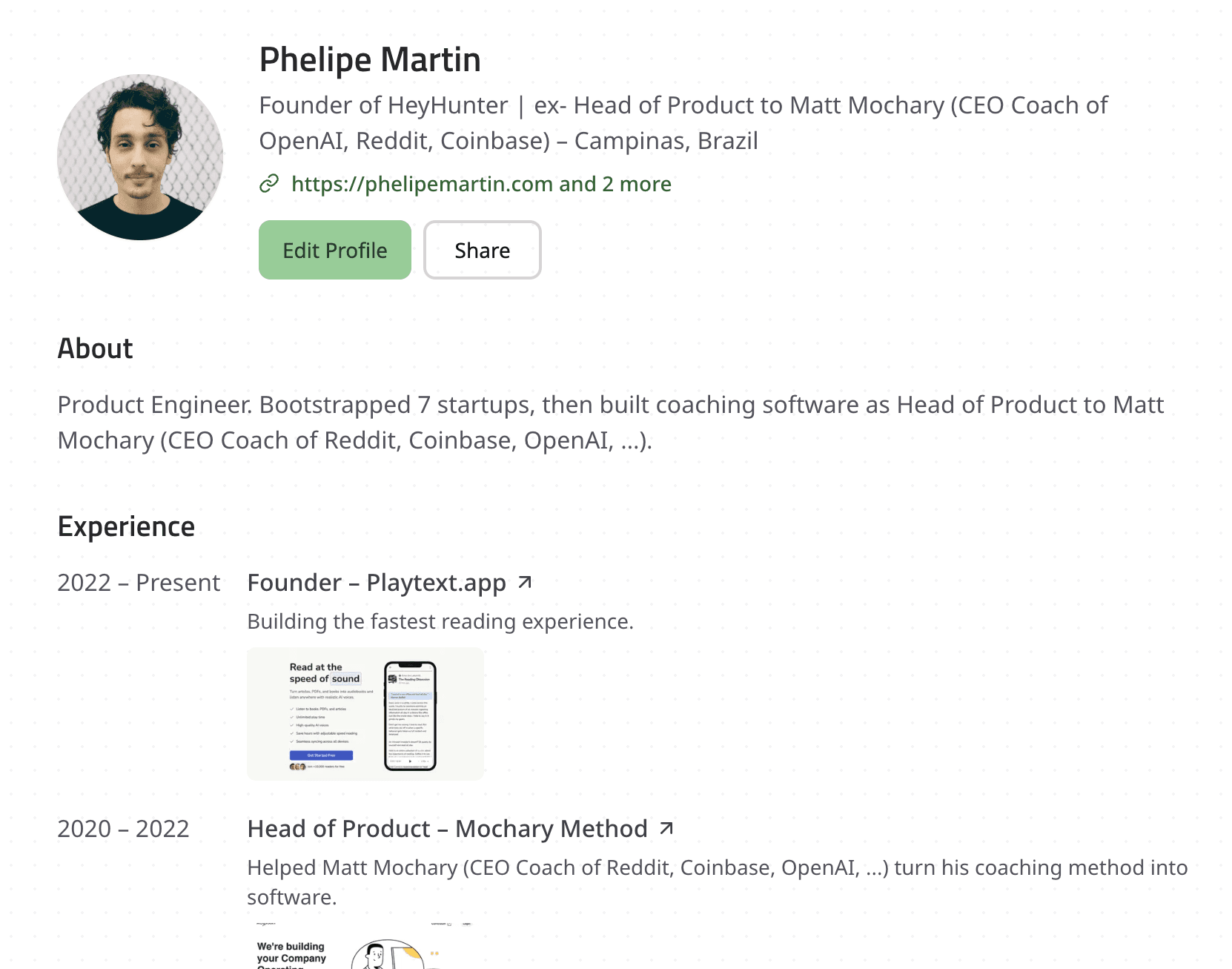Open the phelipemartin.com and 2 more link

pyautogui.click(x=481, y=184)
